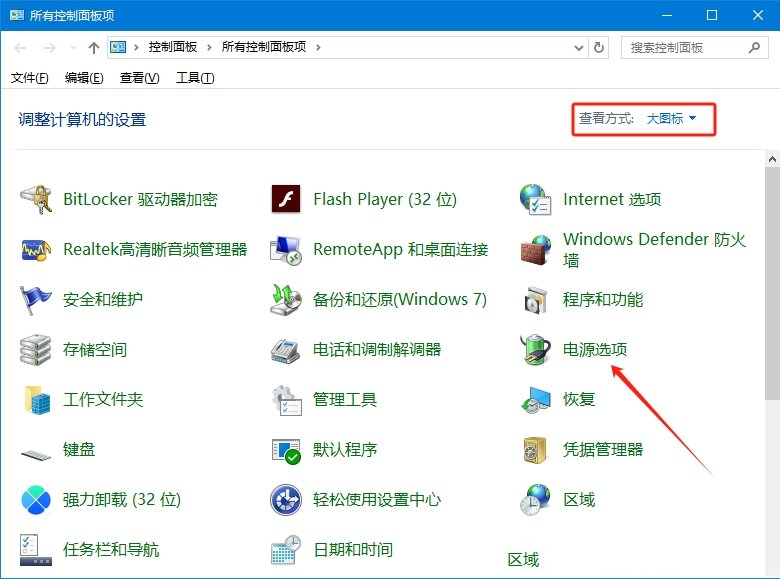780x579 pixels.
Task: Click the 程序和功能 label
Action: [603, 300]
